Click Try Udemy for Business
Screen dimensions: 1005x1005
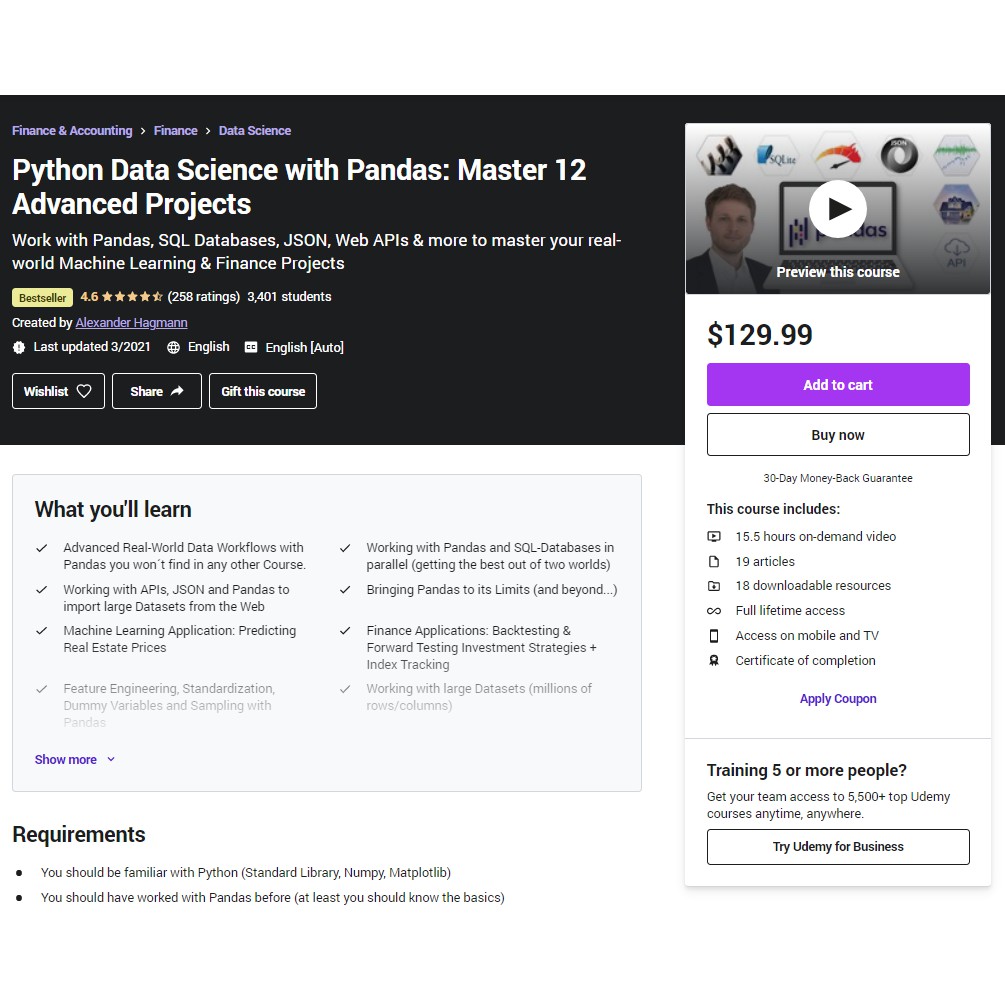[x=838, y=847]
